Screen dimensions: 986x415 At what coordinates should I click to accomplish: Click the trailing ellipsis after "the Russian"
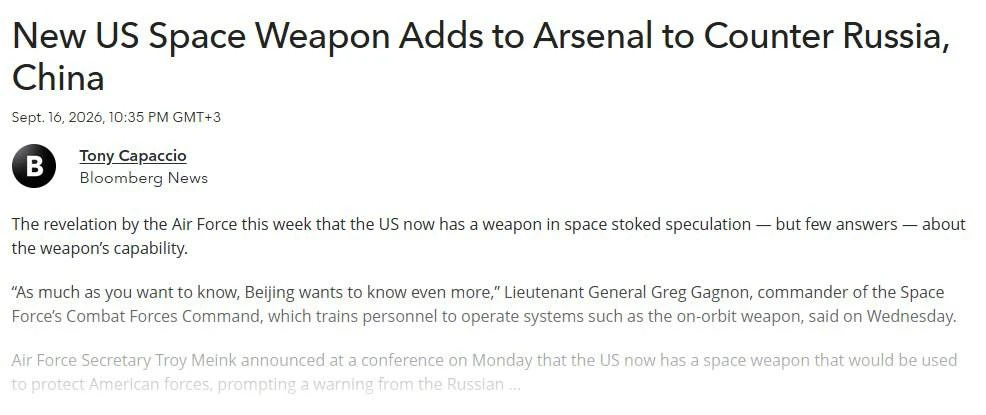click(514, 385)
